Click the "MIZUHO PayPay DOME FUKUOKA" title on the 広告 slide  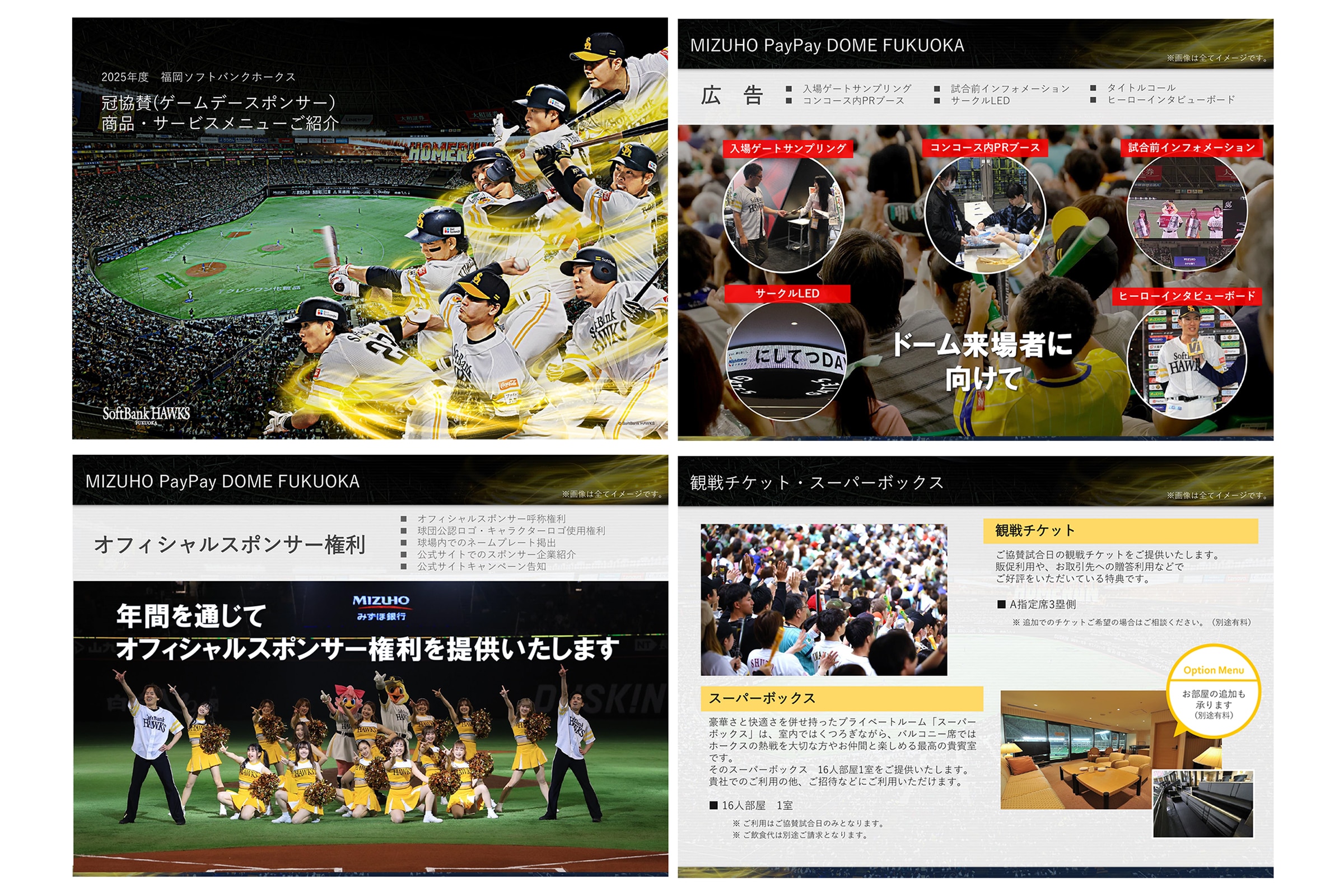(x=827, y=46)
